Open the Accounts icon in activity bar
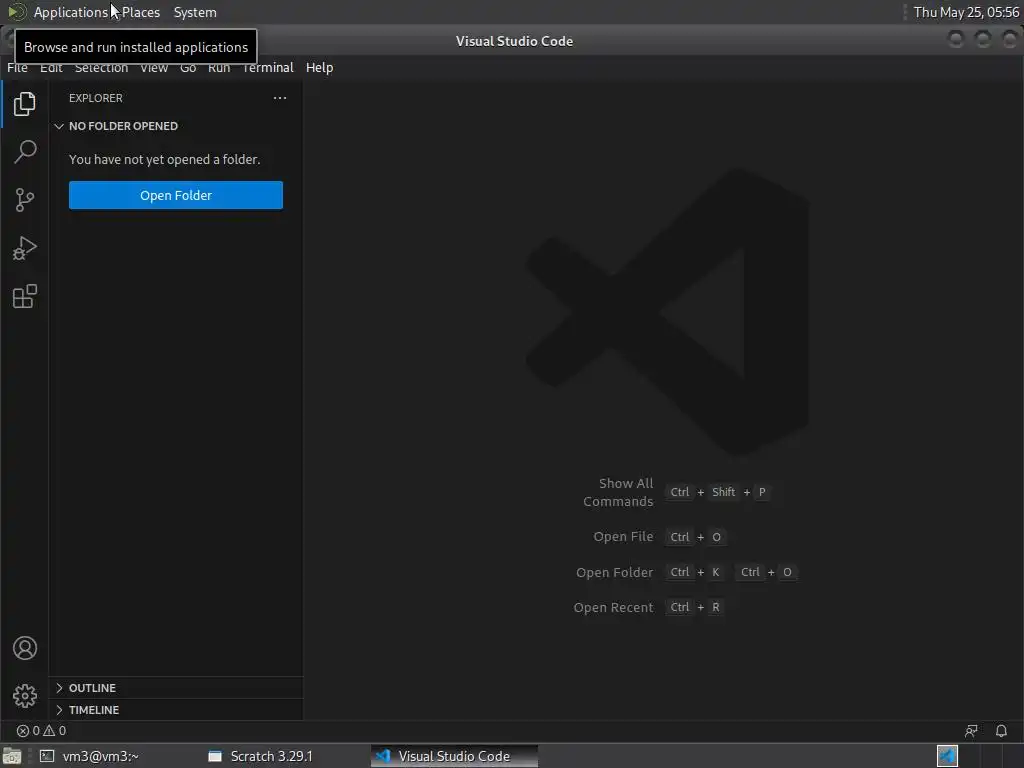This screenshot has width=1024, height=768. tap(24, 648)
